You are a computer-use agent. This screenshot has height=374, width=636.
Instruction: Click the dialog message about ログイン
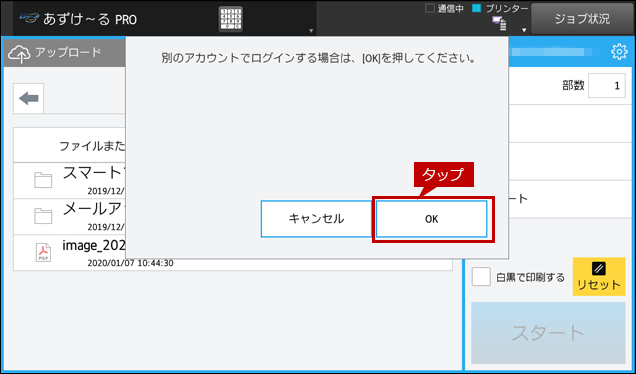(x=318, y=58)
